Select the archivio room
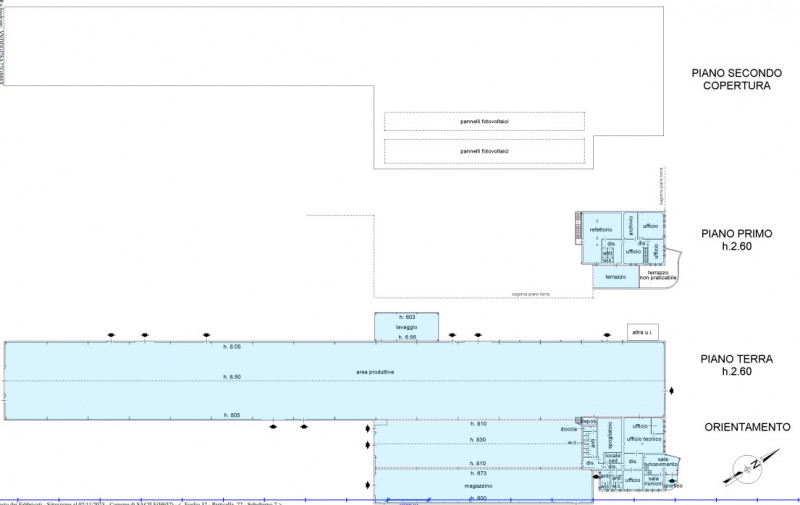 point(631,225)
